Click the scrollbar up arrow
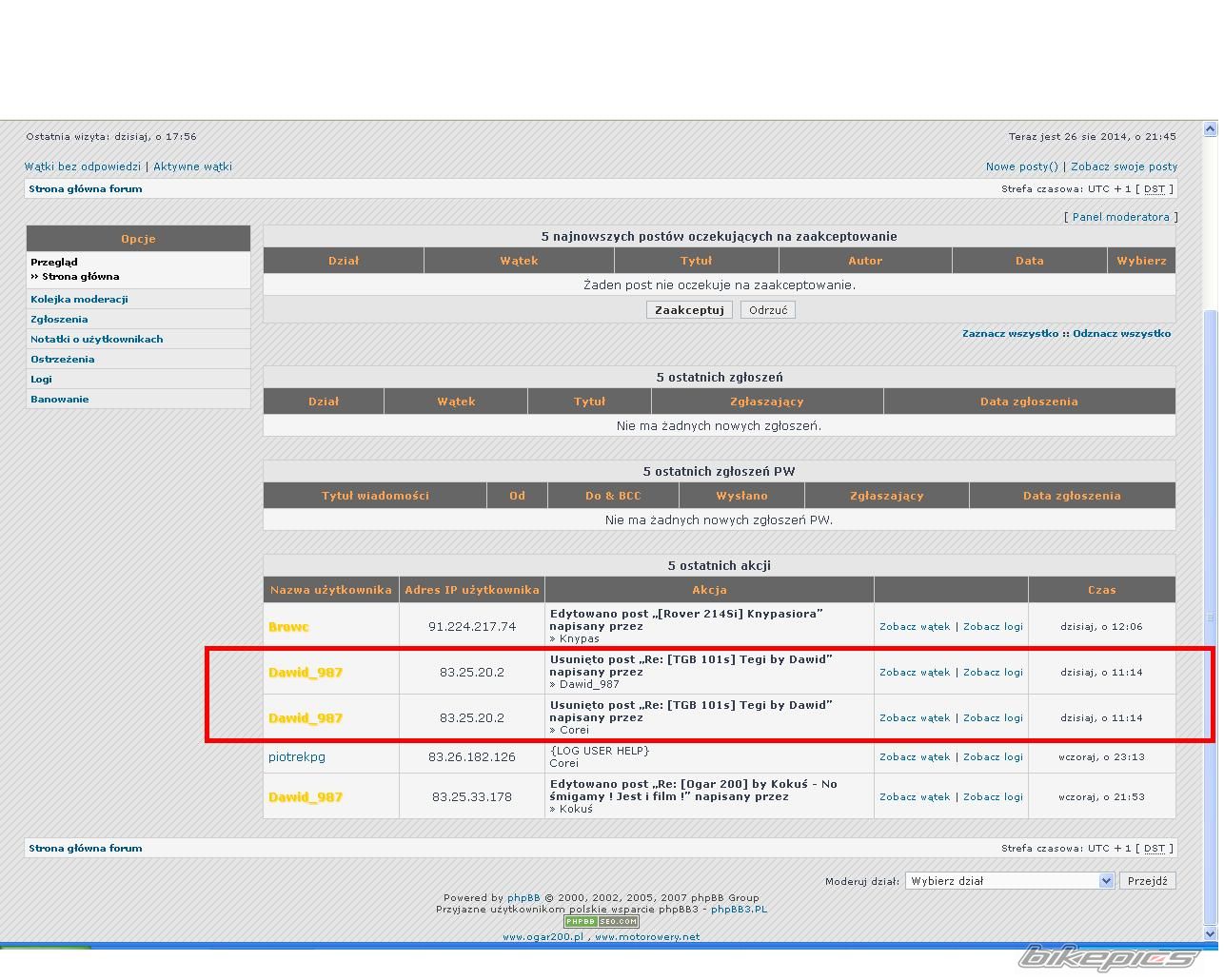 (1211, 129)
